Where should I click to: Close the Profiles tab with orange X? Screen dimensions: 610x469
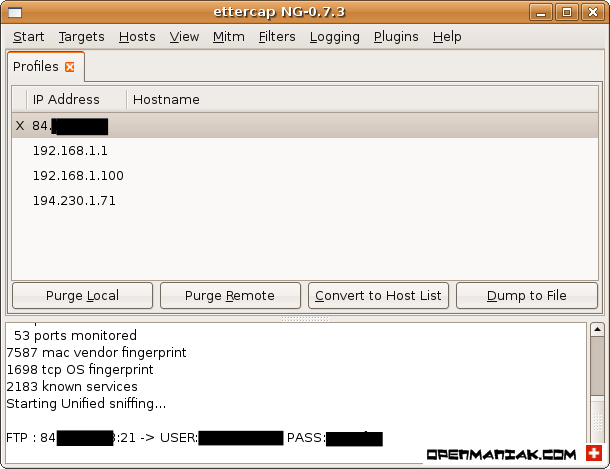[x=70, y=67]
